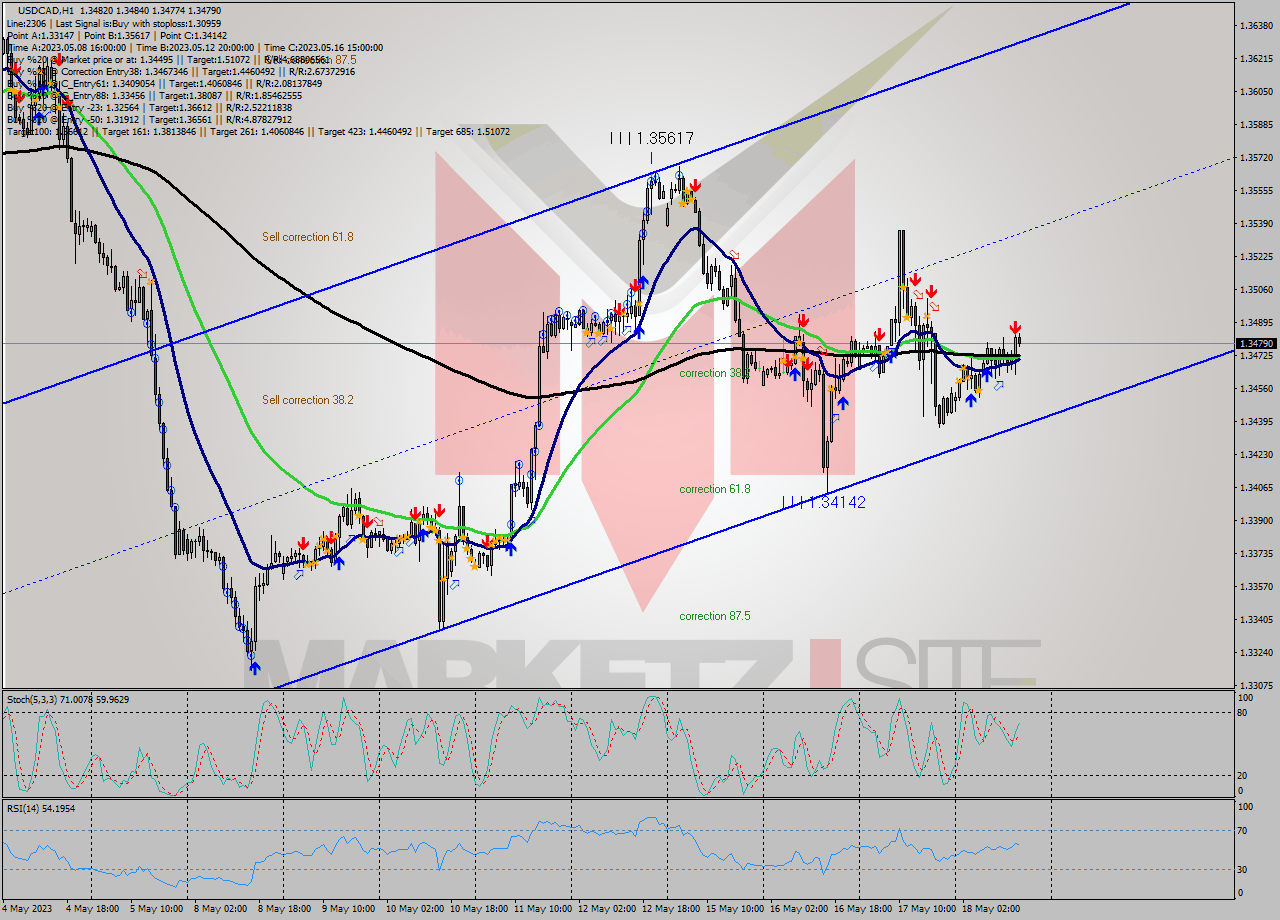1280x920 pixels.
Task: Select 1.35060 on the price axis
Action: [1256, 289]
